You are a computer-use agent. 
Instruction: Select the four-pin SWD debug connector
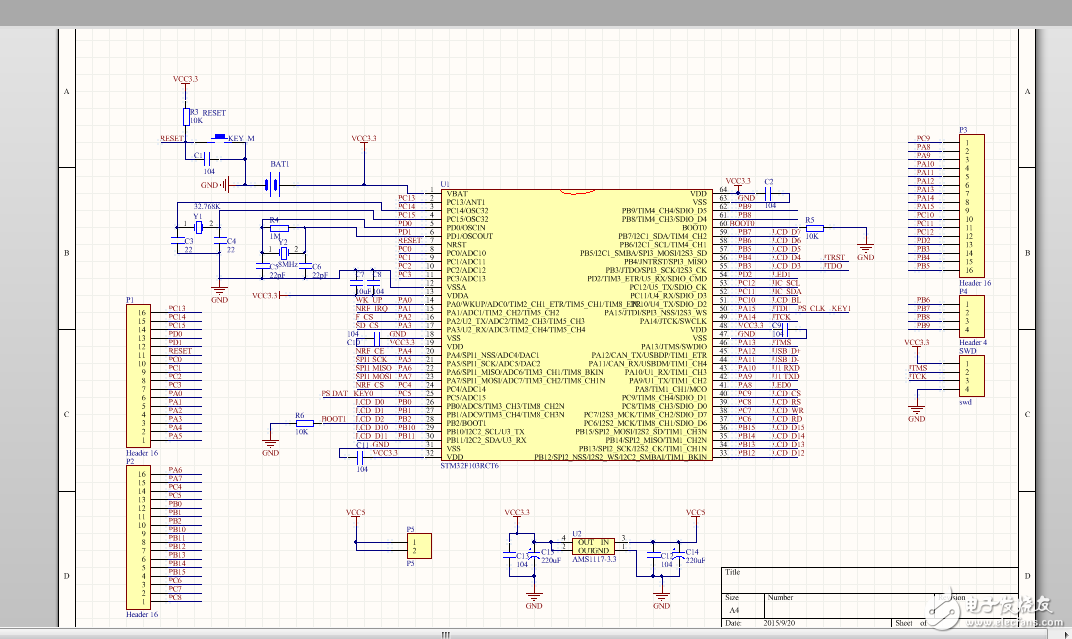pyautogui.click(x=970, y=376)
